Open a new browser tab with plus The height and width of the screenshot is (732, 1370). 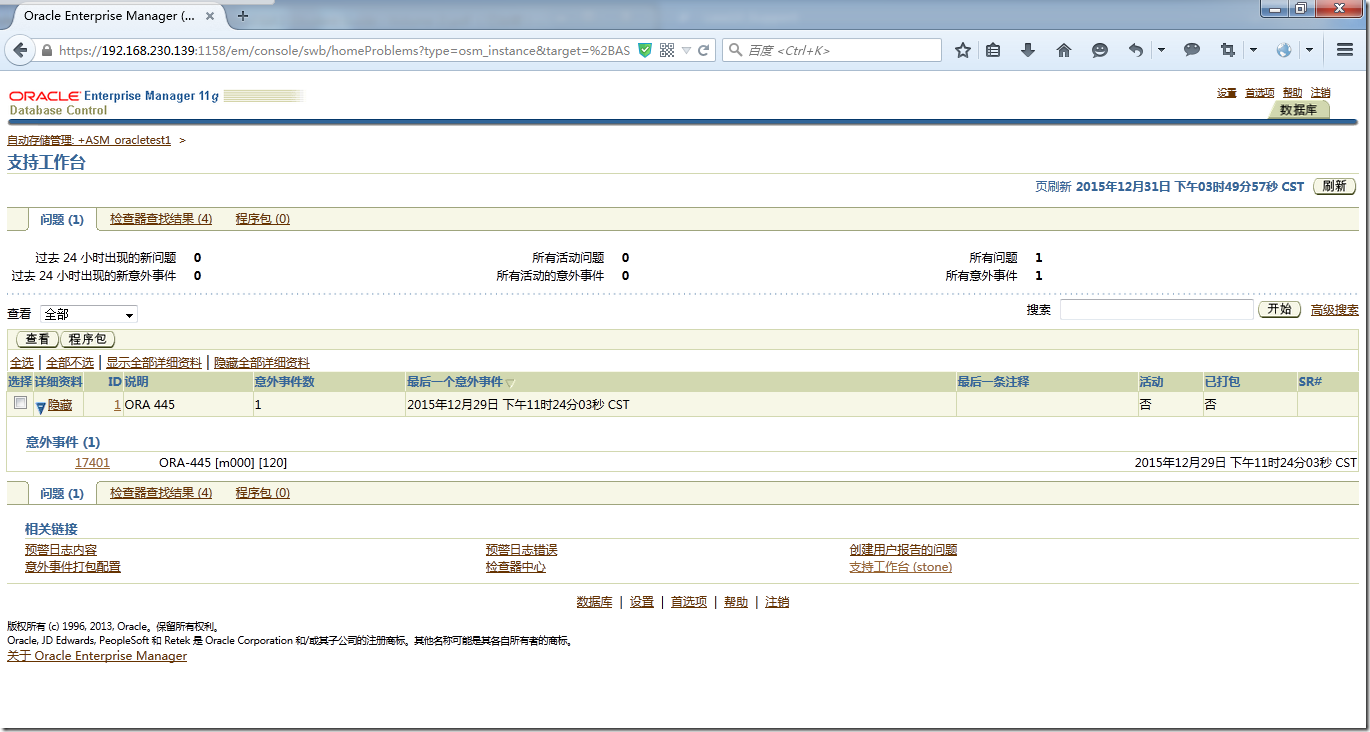243,16
